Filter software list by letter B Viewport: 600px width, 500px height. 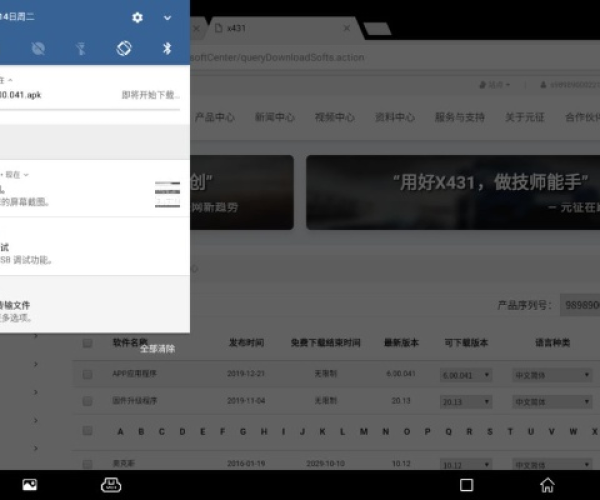click(141, 432)
